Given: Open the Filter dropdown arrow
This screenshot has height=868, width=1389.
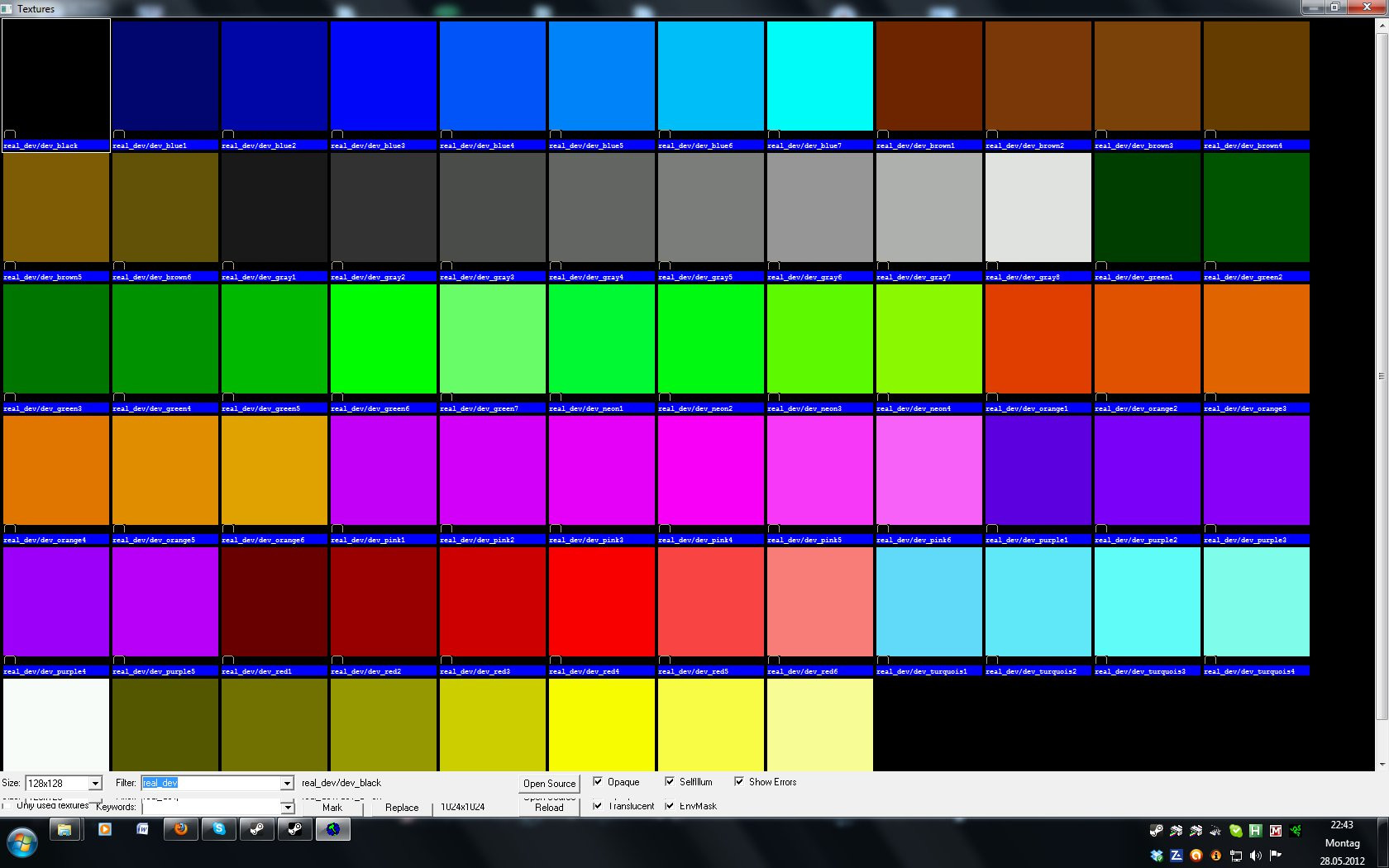Looking at the screenshot, I should click(x=287, y=783).
